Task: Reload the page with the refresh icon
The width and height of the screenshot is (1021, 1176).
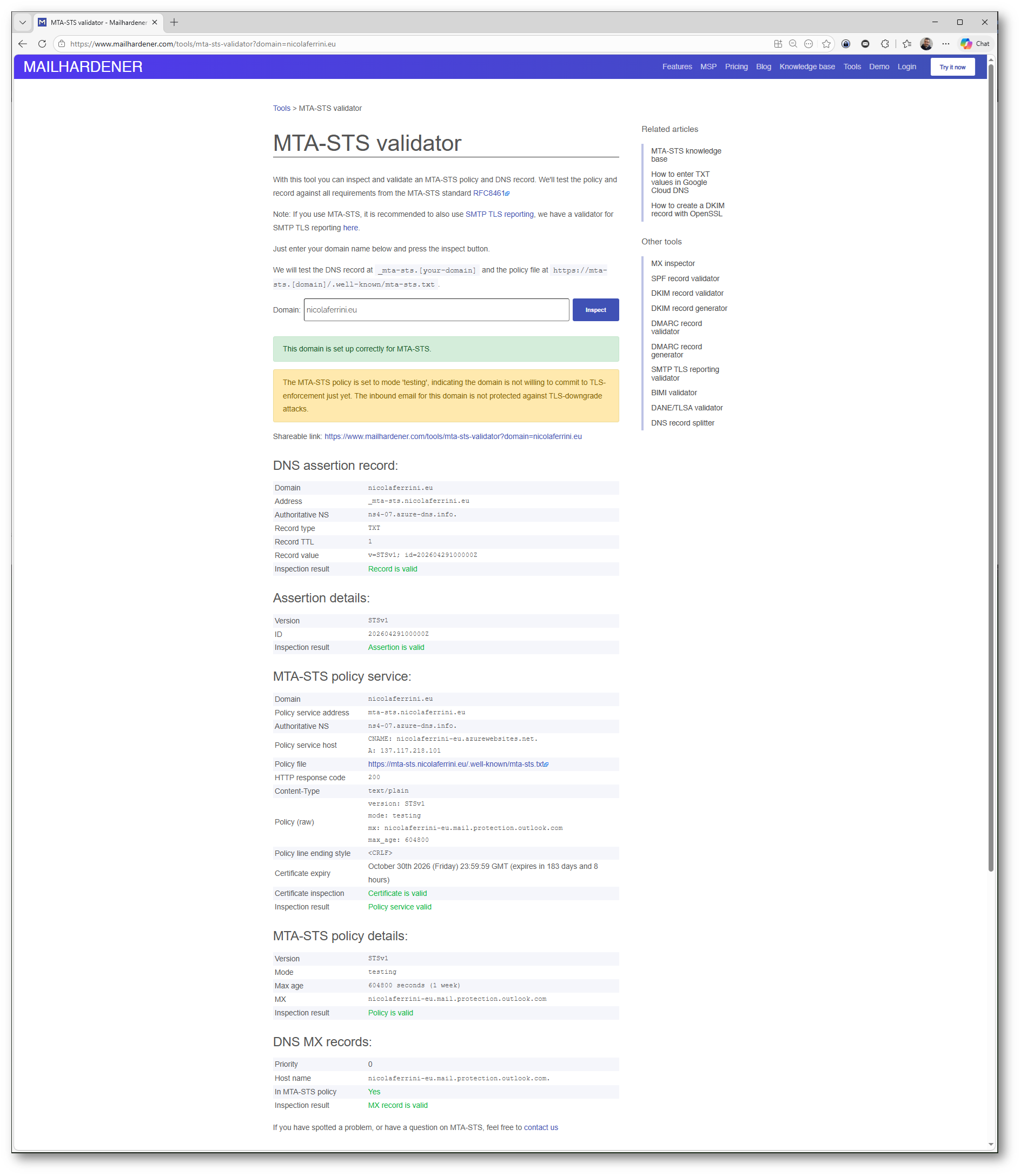Action: 42,44
